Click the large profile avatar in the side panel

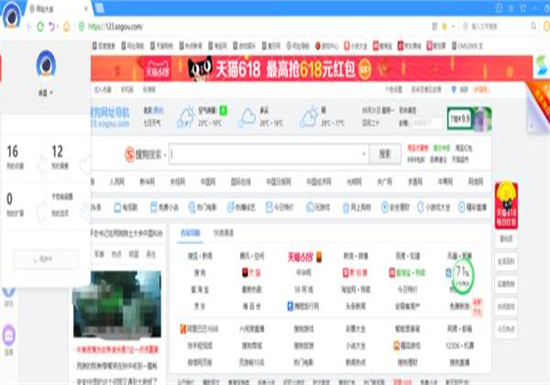46,64
